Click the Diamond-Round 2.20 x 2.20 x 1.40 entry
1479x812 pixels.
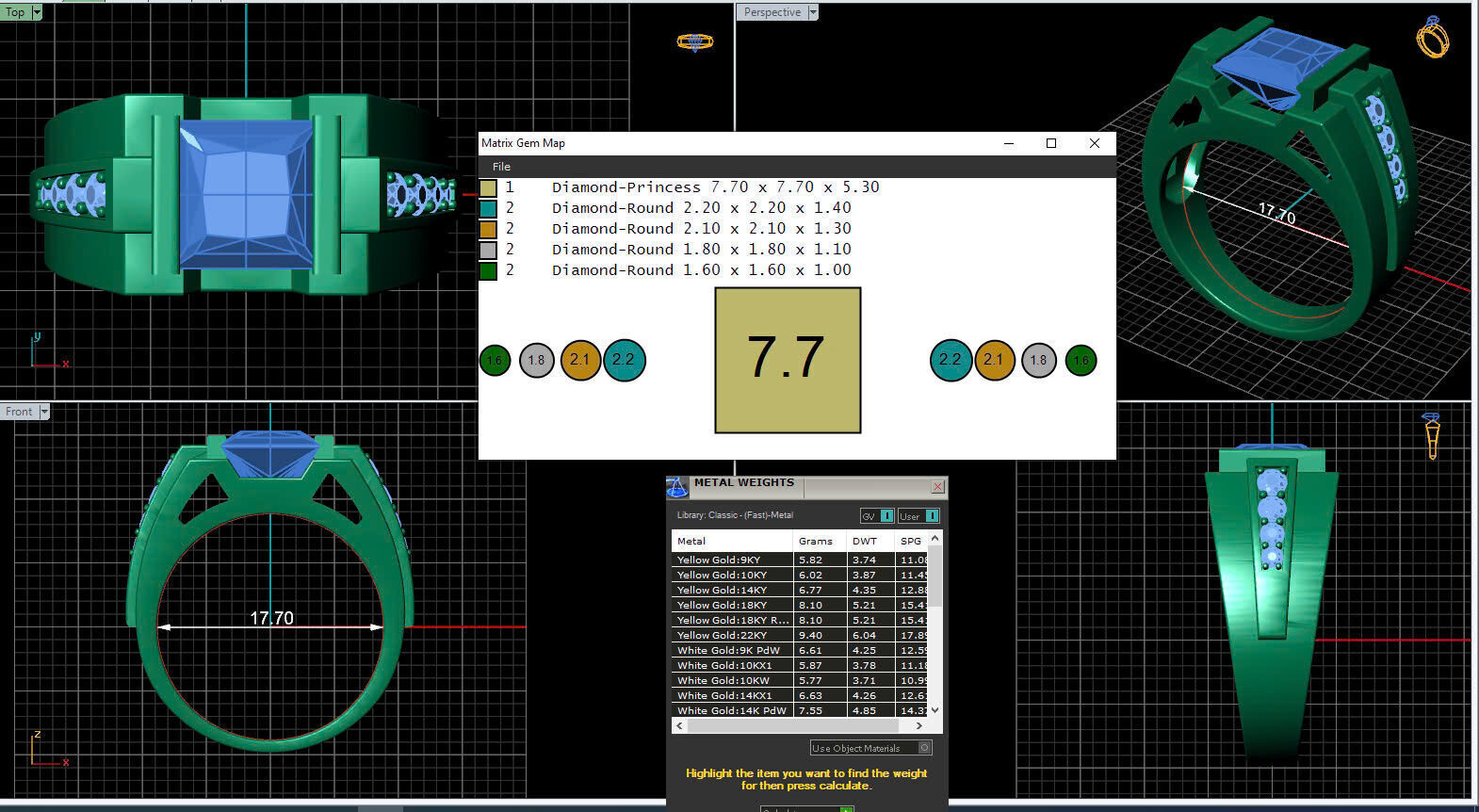click(x=701, y=208)
